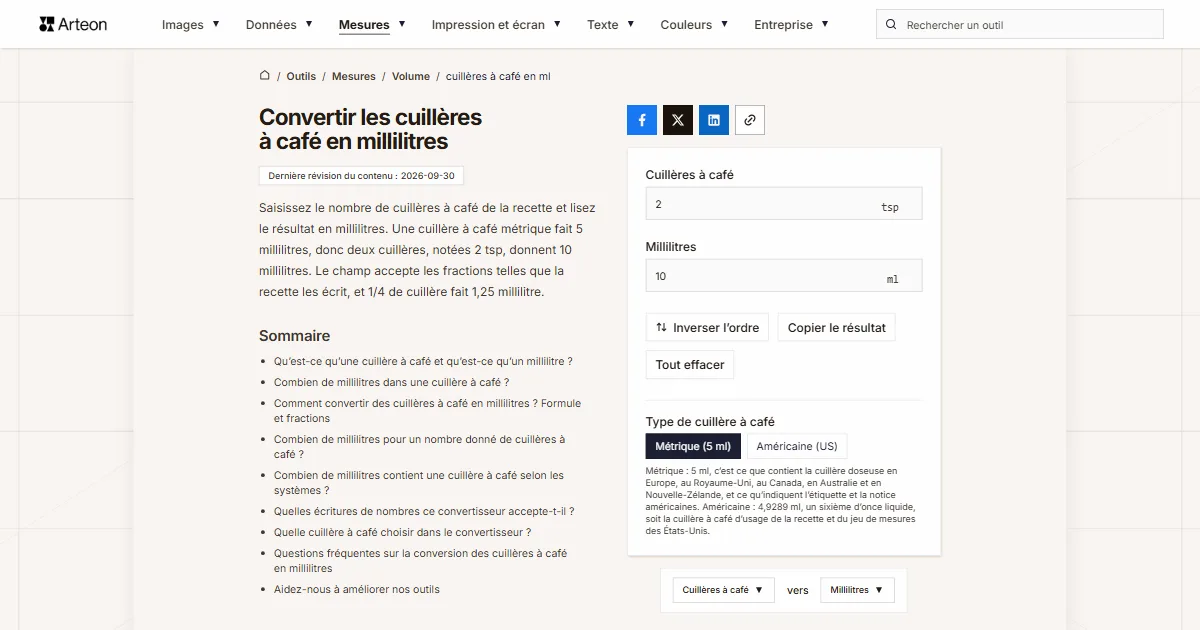Open 'cuillère à café selon les systèmes' link
The image size is (1200, 630).
coord(419,483)
